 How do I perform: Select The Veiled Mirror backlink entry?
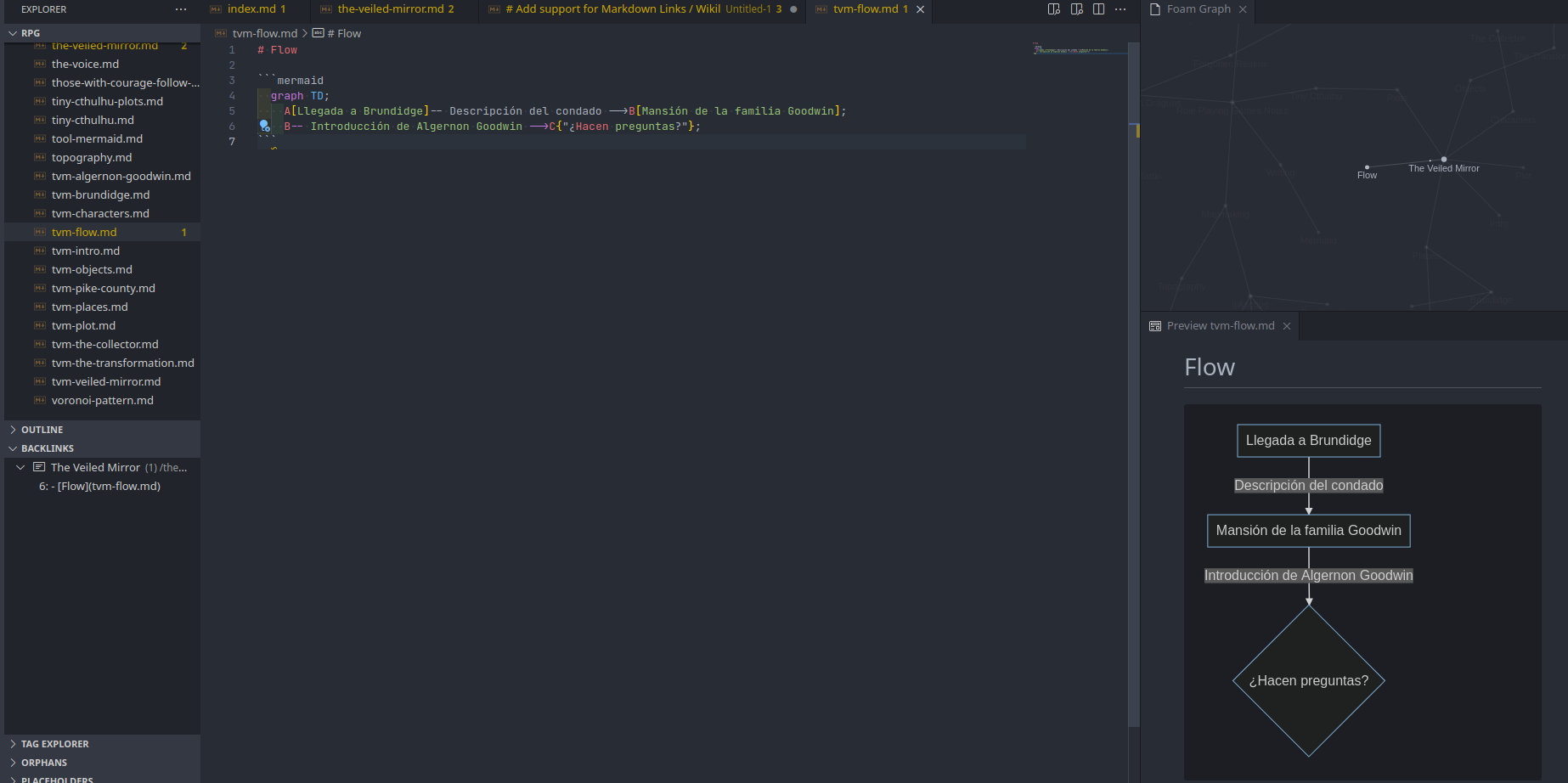pos(95,466)
